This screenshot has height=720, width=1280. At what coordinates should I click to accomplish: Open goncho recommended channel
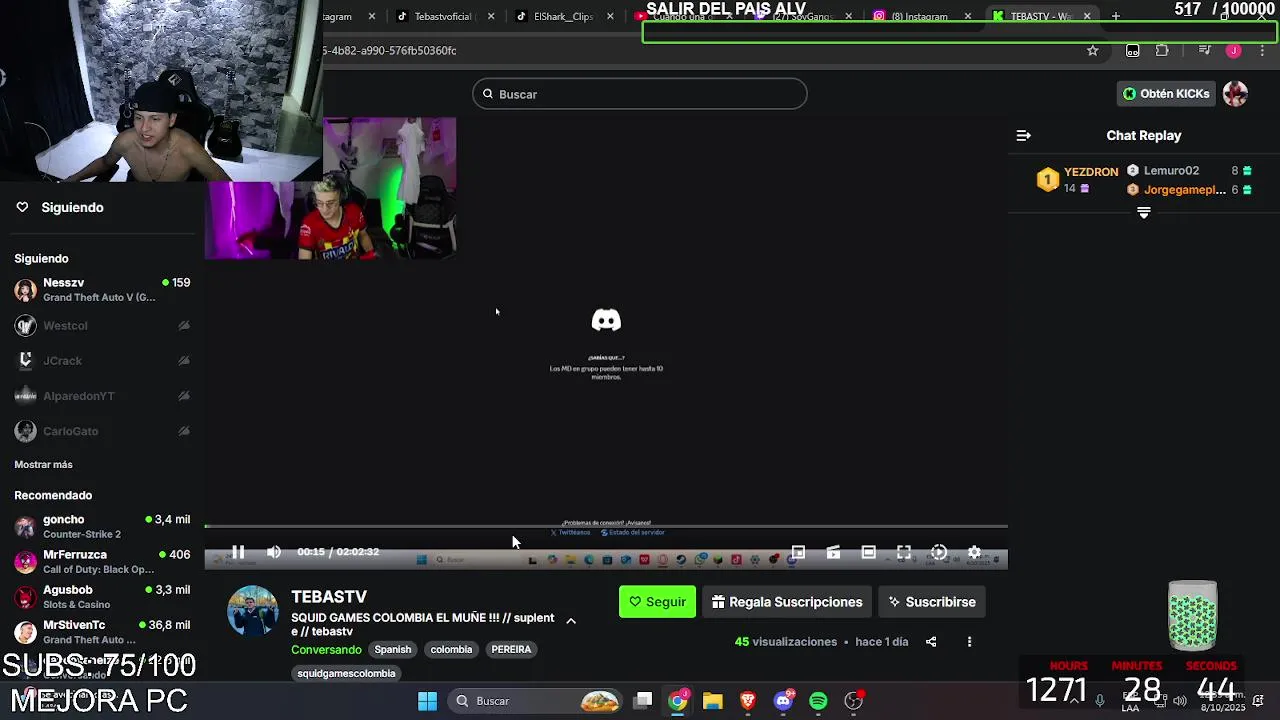(x=102, y=527)
